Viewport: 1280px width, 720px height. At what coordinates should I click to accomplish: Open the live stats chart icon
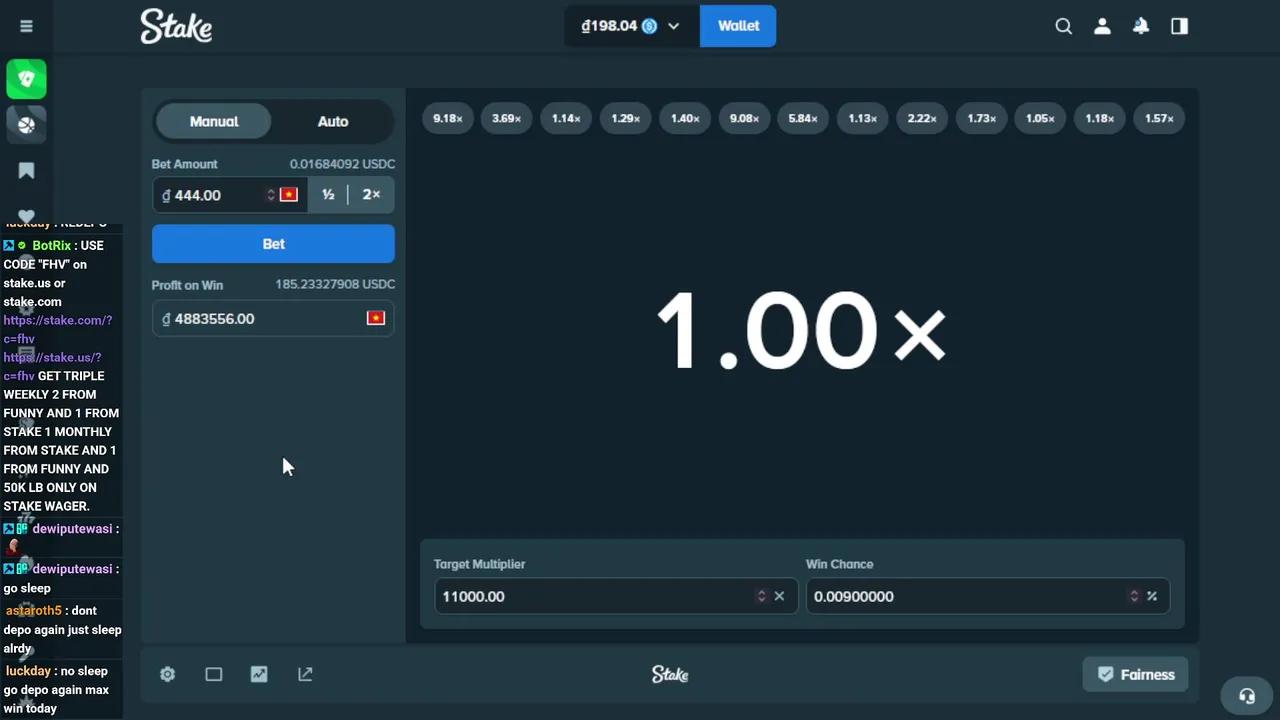259,675
